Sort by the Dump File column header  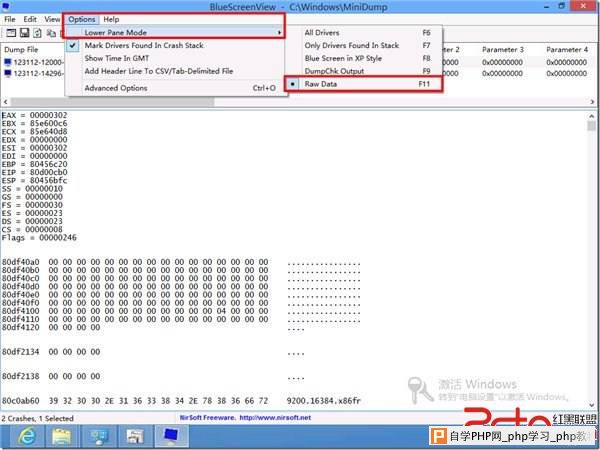point(21,49)
